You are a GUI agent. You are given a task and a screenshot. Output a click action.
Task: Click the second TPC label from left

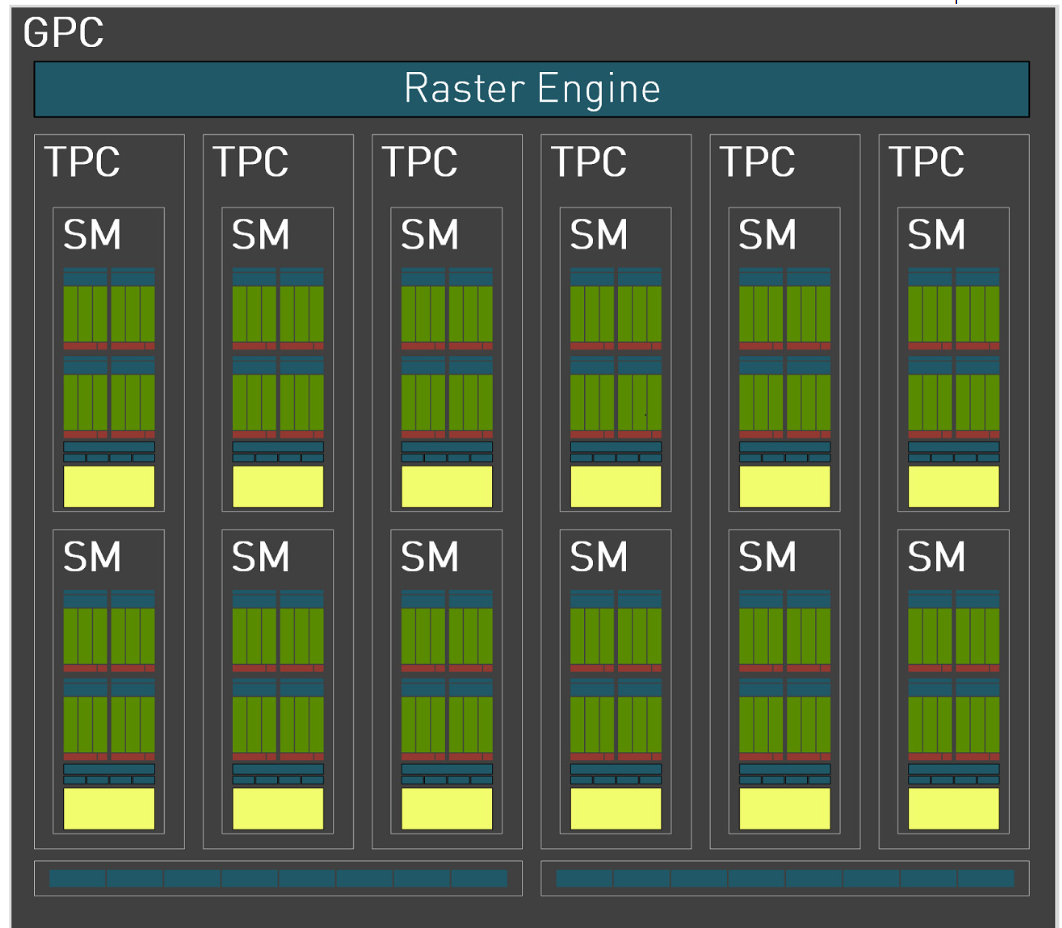[251, 161]
